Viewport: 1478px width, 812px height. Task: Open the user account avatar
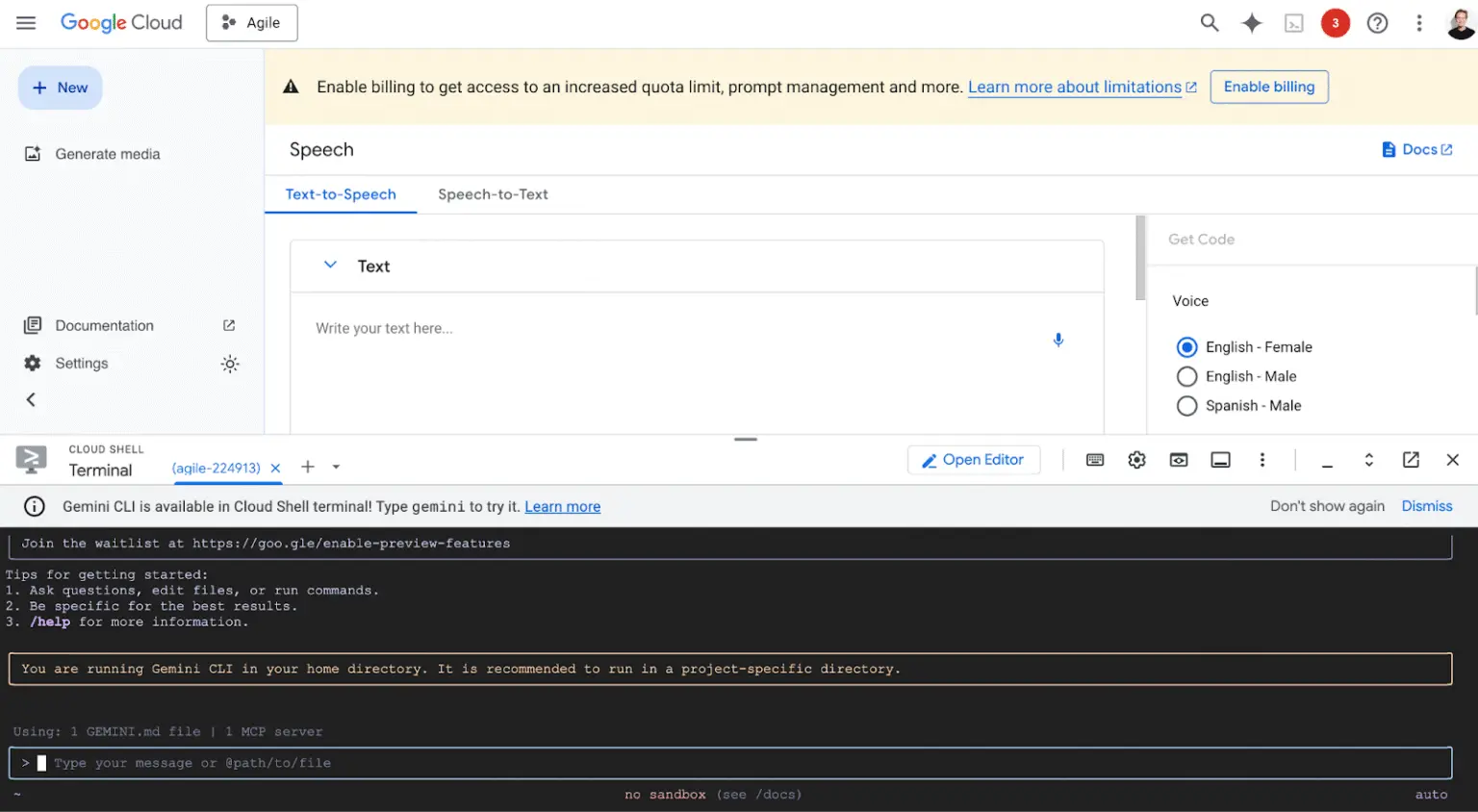(1461, 23)
